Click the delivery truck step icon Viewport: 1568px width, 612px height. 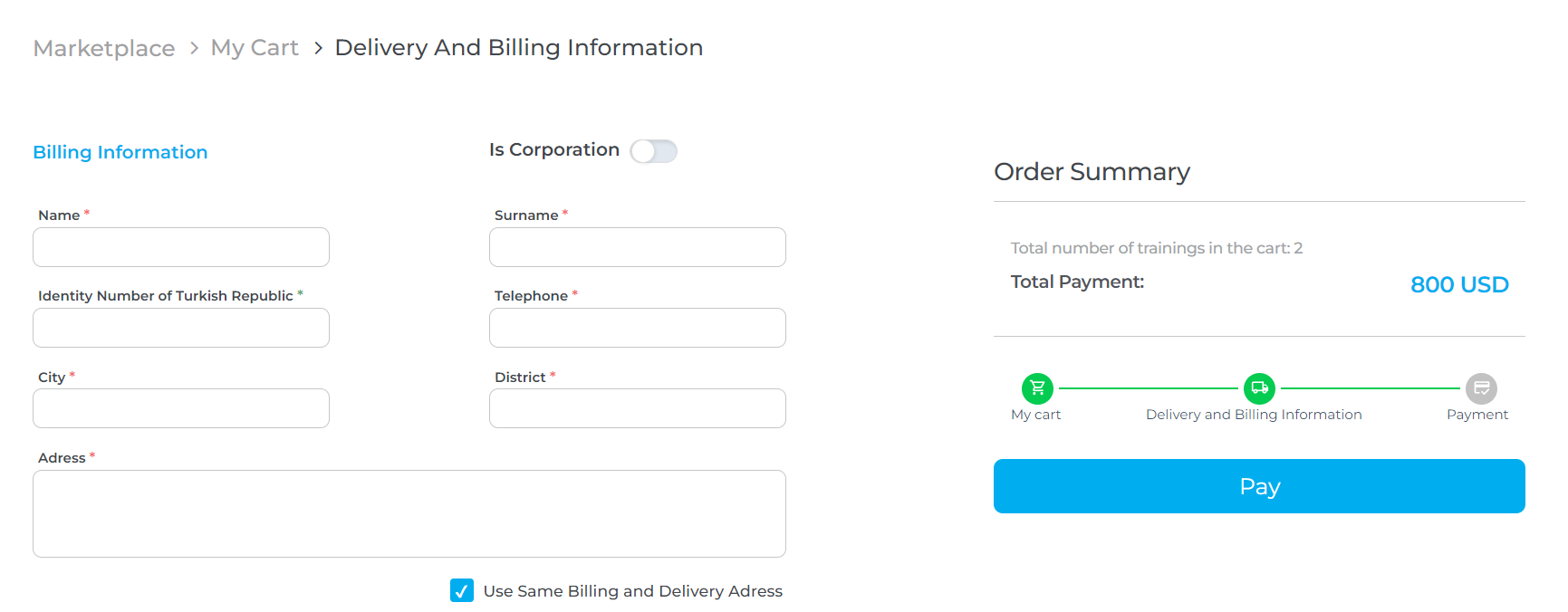coord(1259,388)
